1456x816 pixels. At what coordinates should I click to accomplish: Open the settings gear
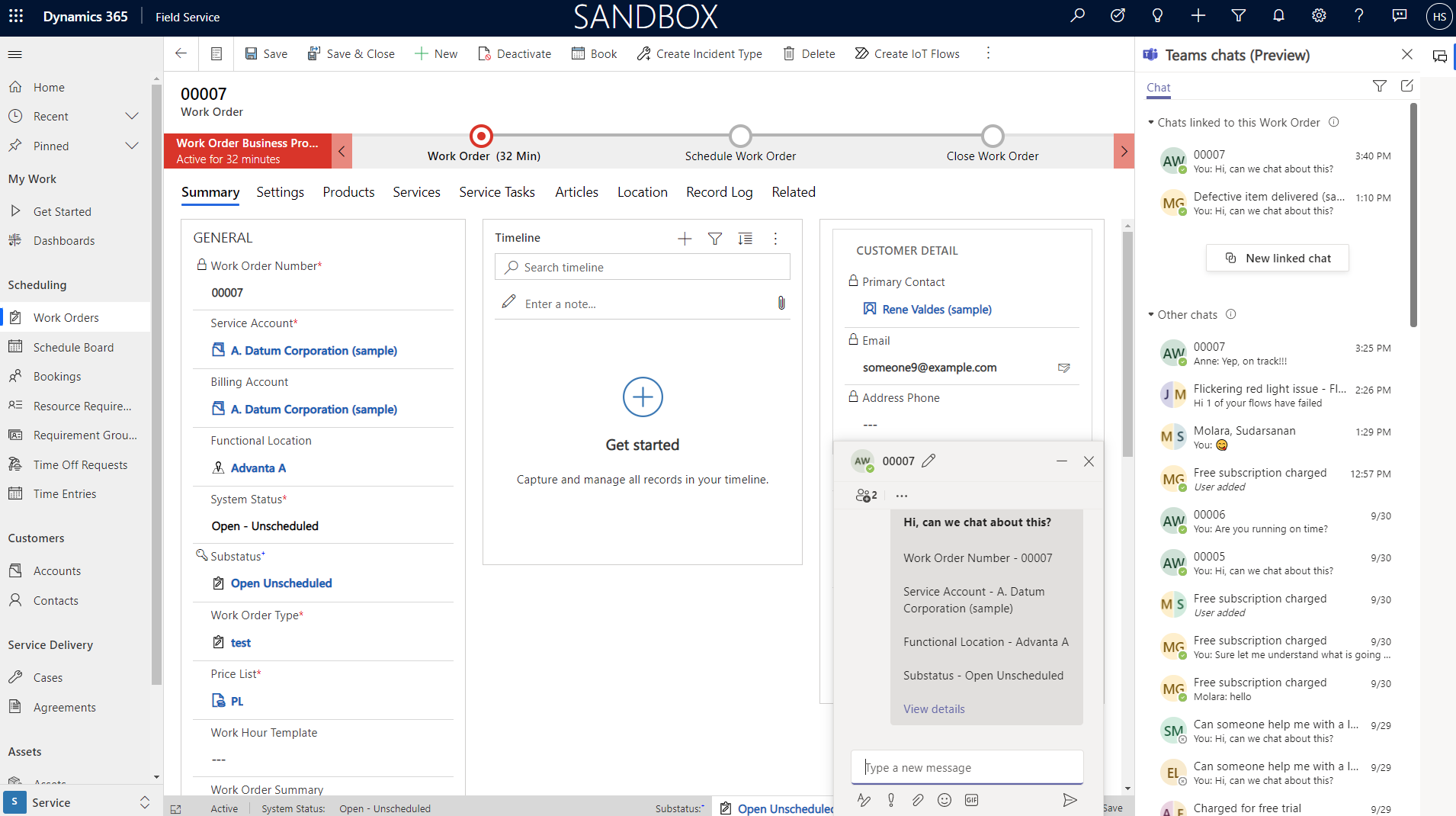tap(1319, 16)
